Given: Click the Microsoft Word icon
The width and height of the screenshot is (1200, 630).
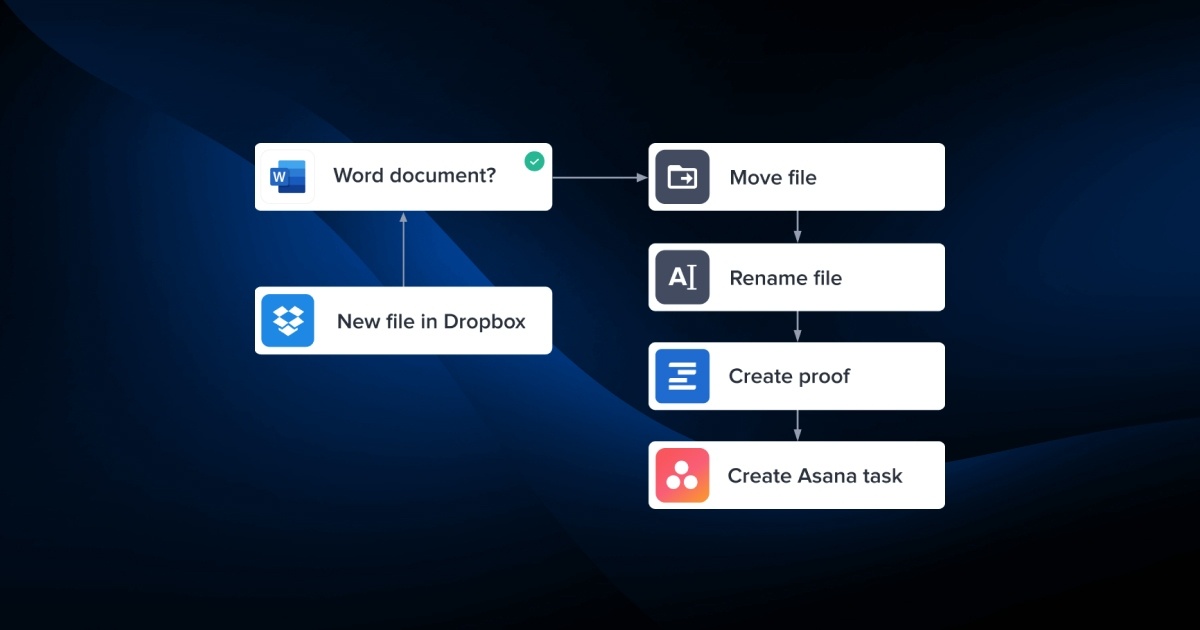Looking at the screenshot, I should pos(286,177).
